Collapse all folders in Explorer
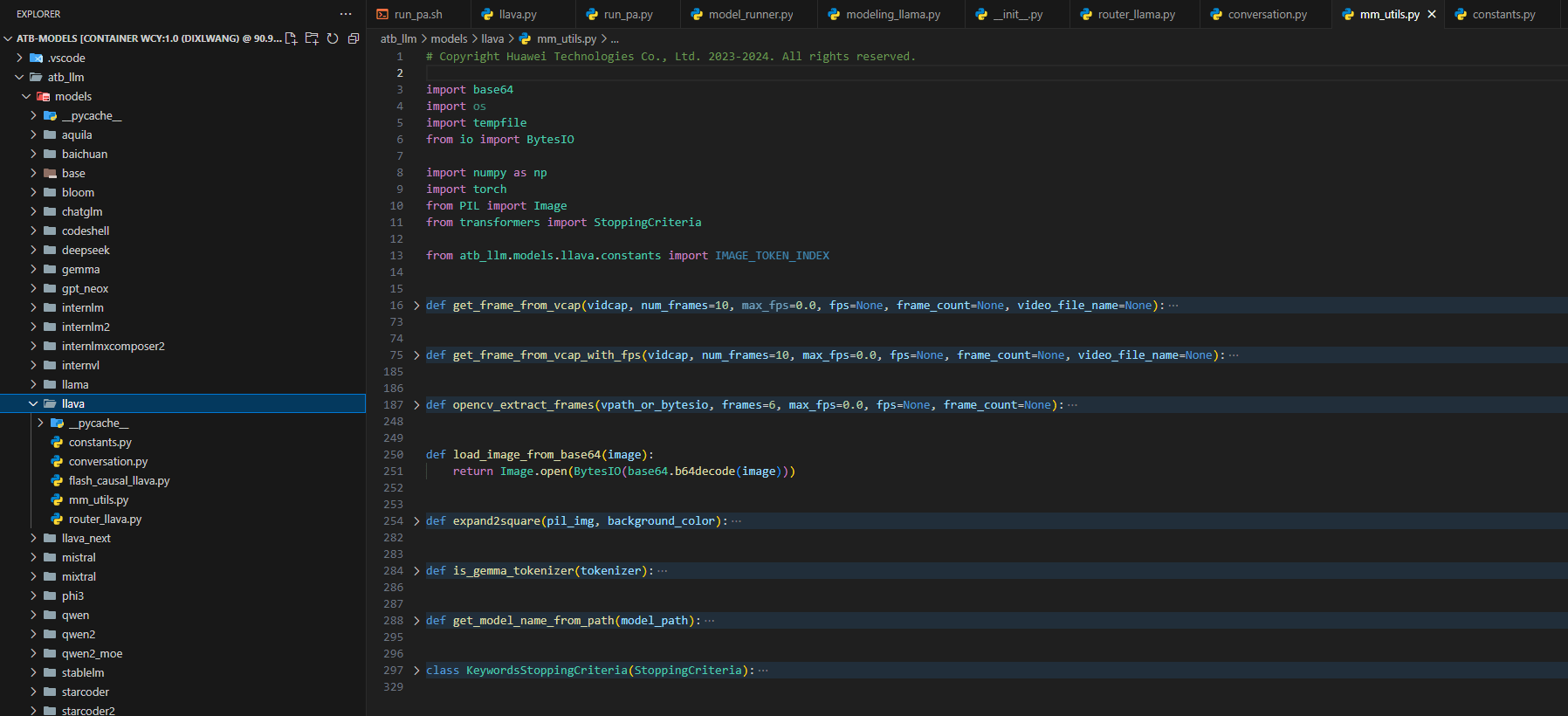 coord(354,38)
